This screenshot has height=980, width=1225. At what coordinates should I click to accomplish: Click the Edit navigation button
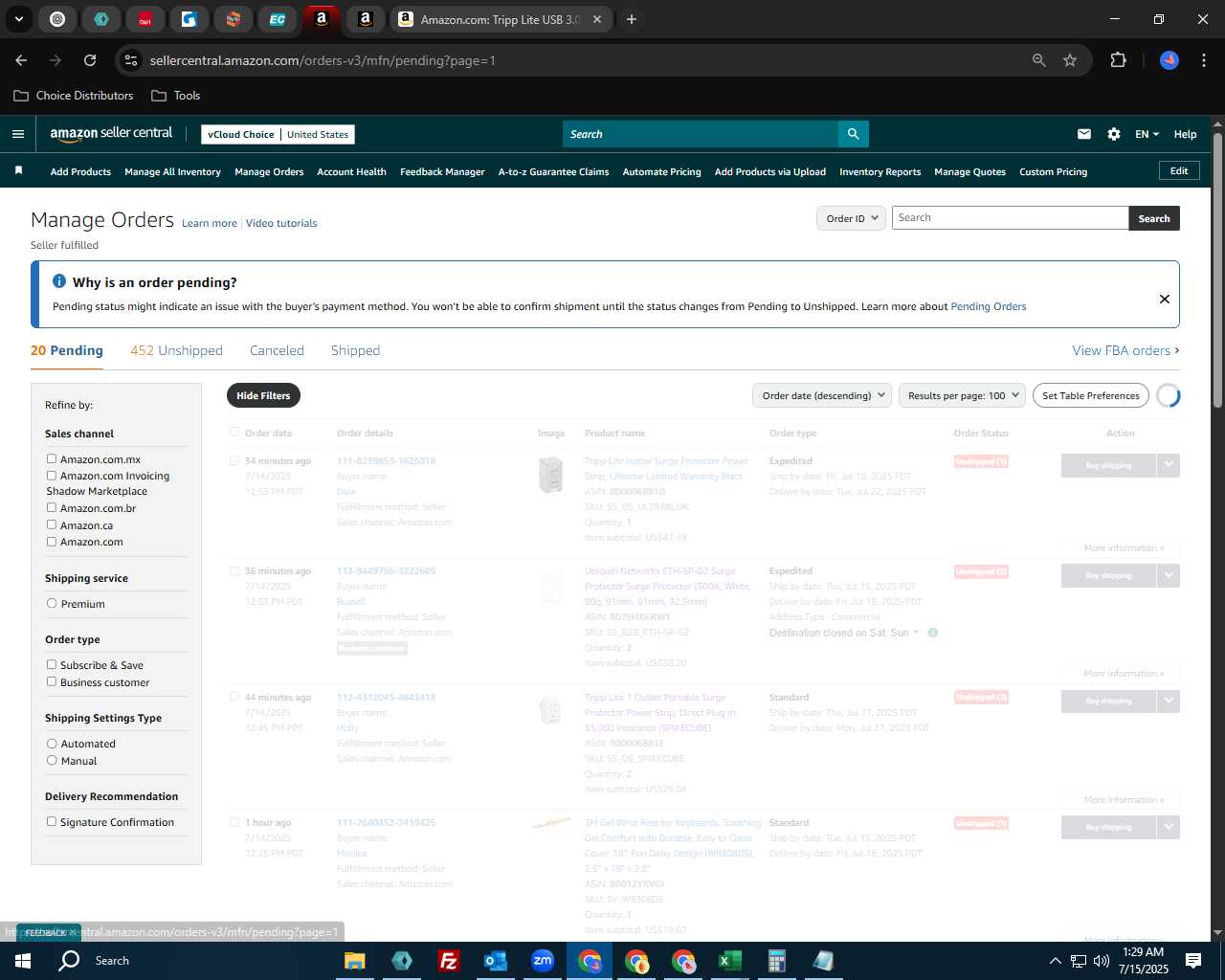[x=1179, y=171]
